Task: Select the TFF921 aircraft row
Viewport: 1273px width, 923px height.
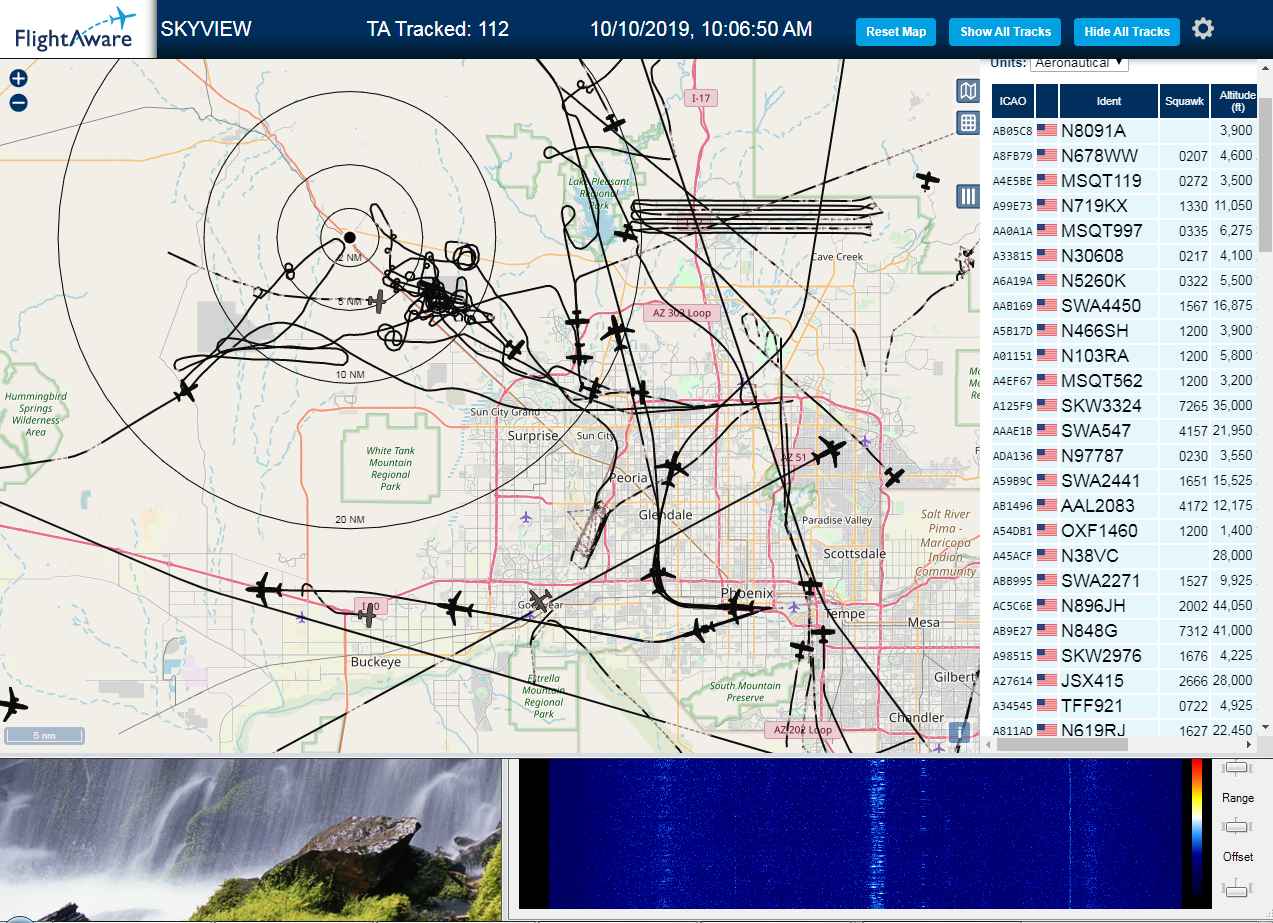Action: coord(1125,705)
